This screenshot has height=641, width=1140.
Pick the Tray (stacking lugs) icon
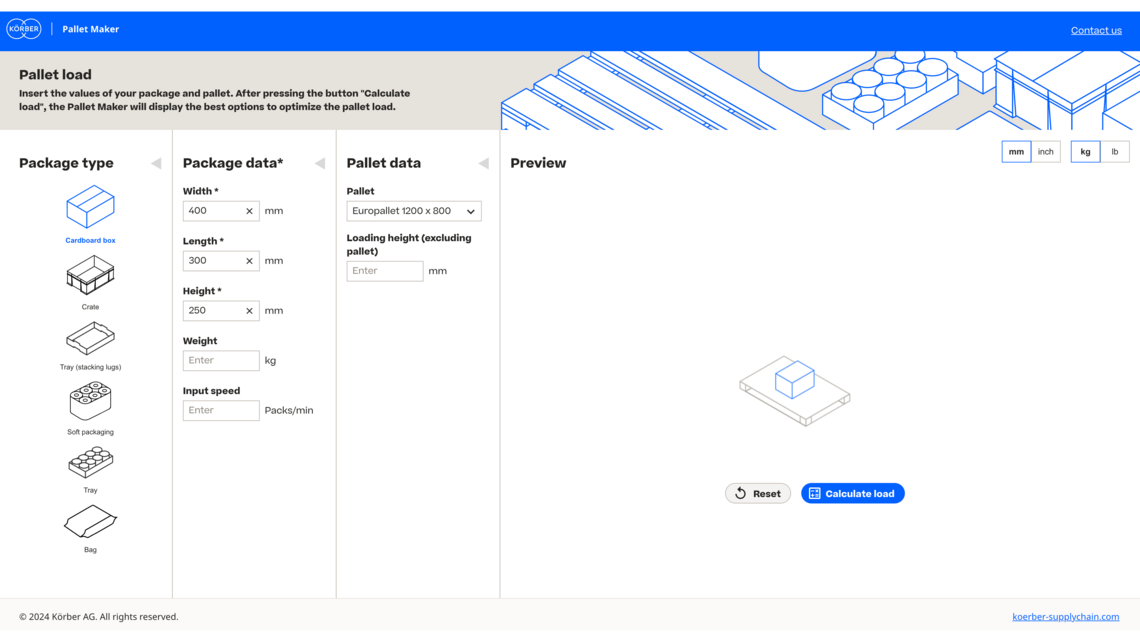click(90, 339)
